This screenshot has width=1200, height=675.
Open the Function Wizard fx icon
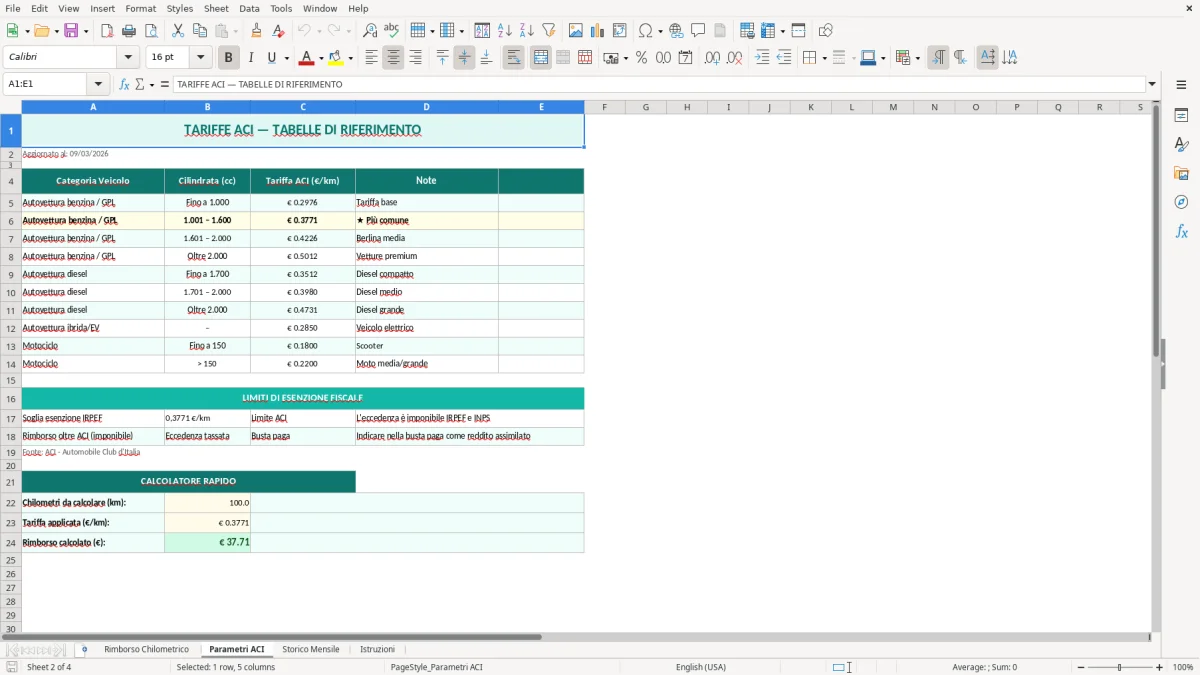[124, 84]
